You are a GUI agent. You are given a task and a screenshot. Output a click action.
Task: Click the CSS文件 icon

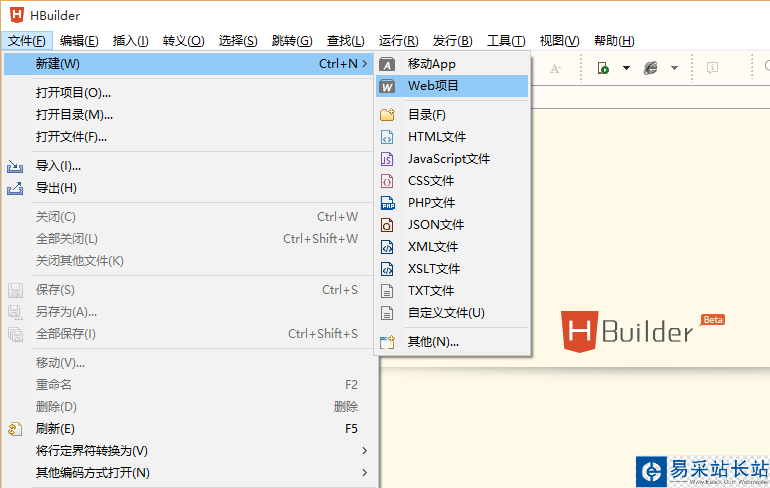pos(387,181)
